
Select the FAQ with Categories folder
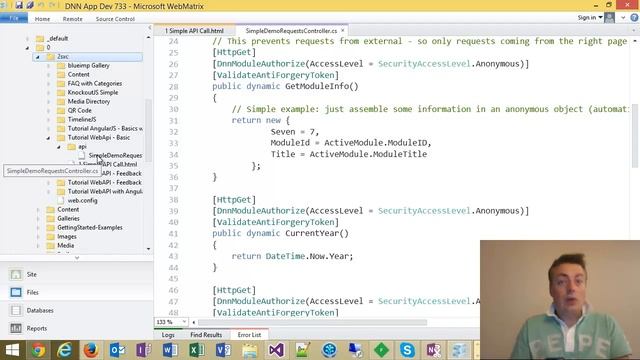(95, 83)
